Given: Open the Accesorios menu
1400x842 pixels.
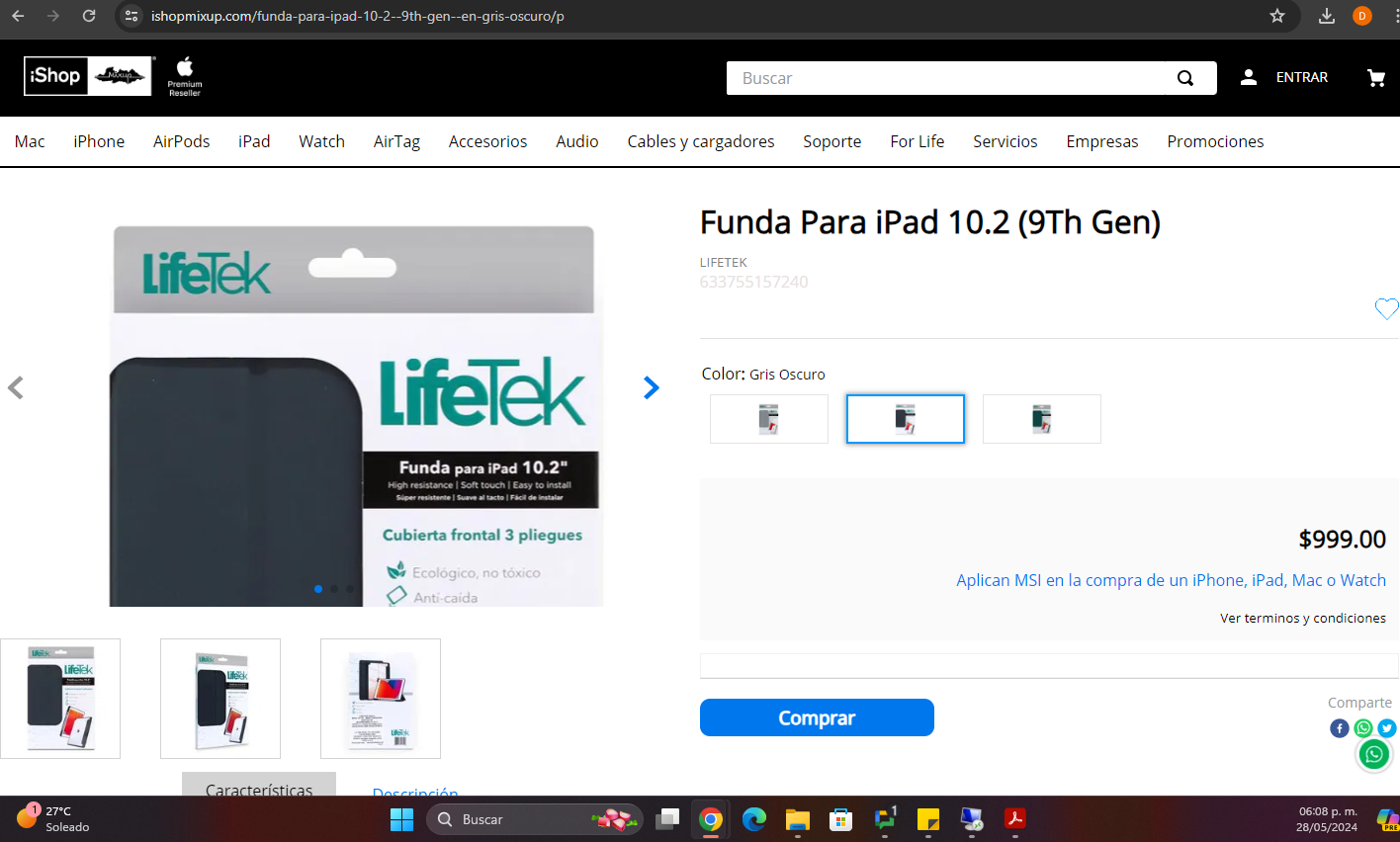Looking at the screenshot, I should pyautogui.click(x=488, y=141).
